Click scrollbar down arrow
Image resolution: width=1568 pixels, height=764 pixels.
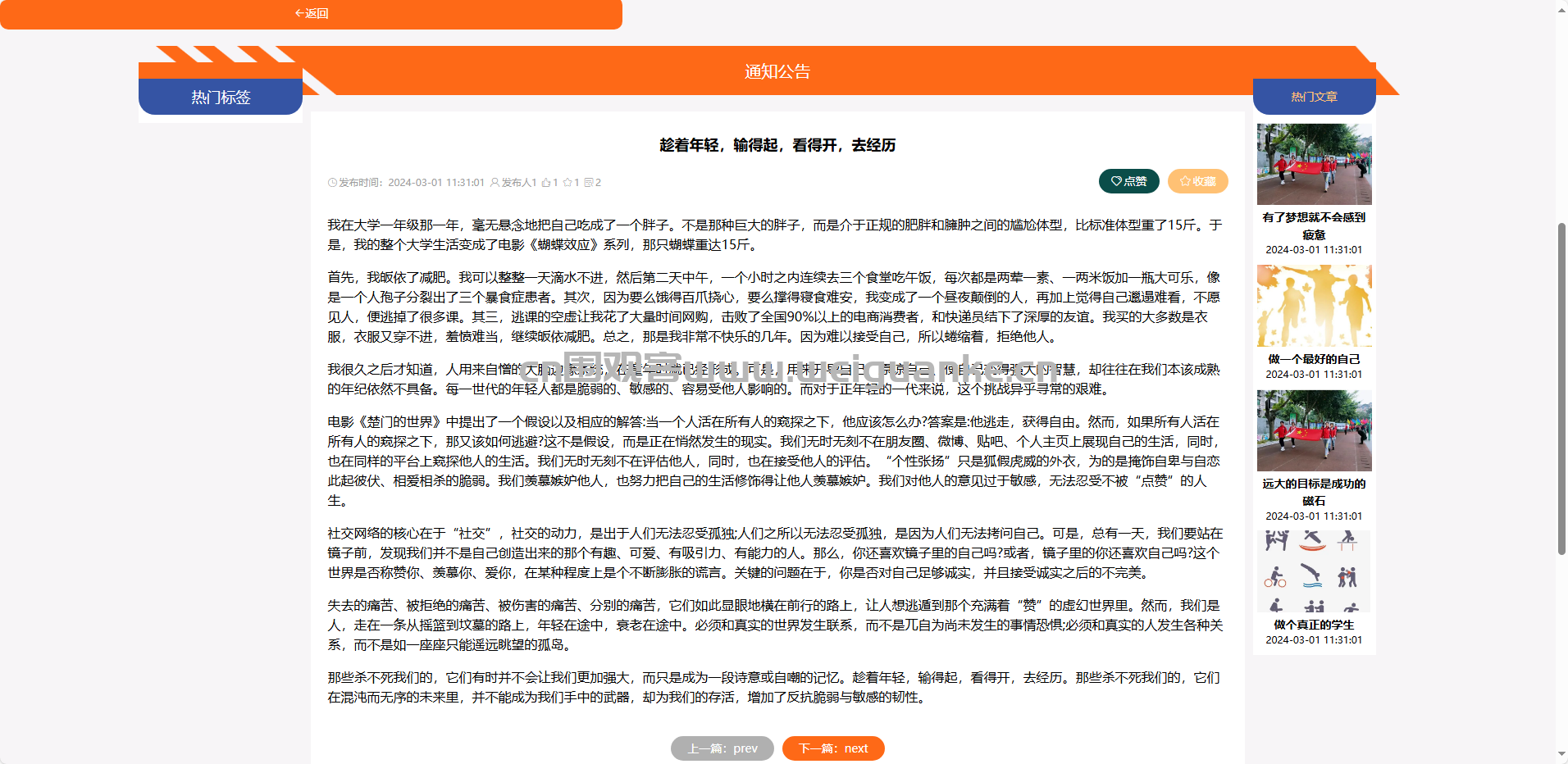1561,754
